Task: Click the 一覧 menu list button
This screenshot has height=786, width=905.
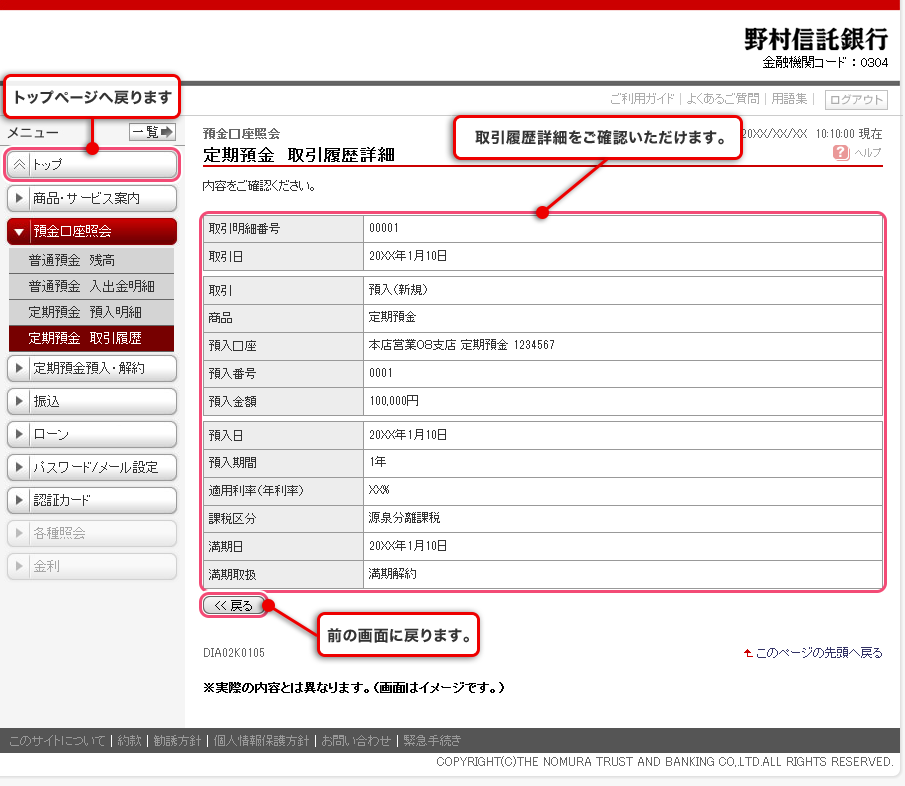Action: pyautogui.click(x=152, y=132)
